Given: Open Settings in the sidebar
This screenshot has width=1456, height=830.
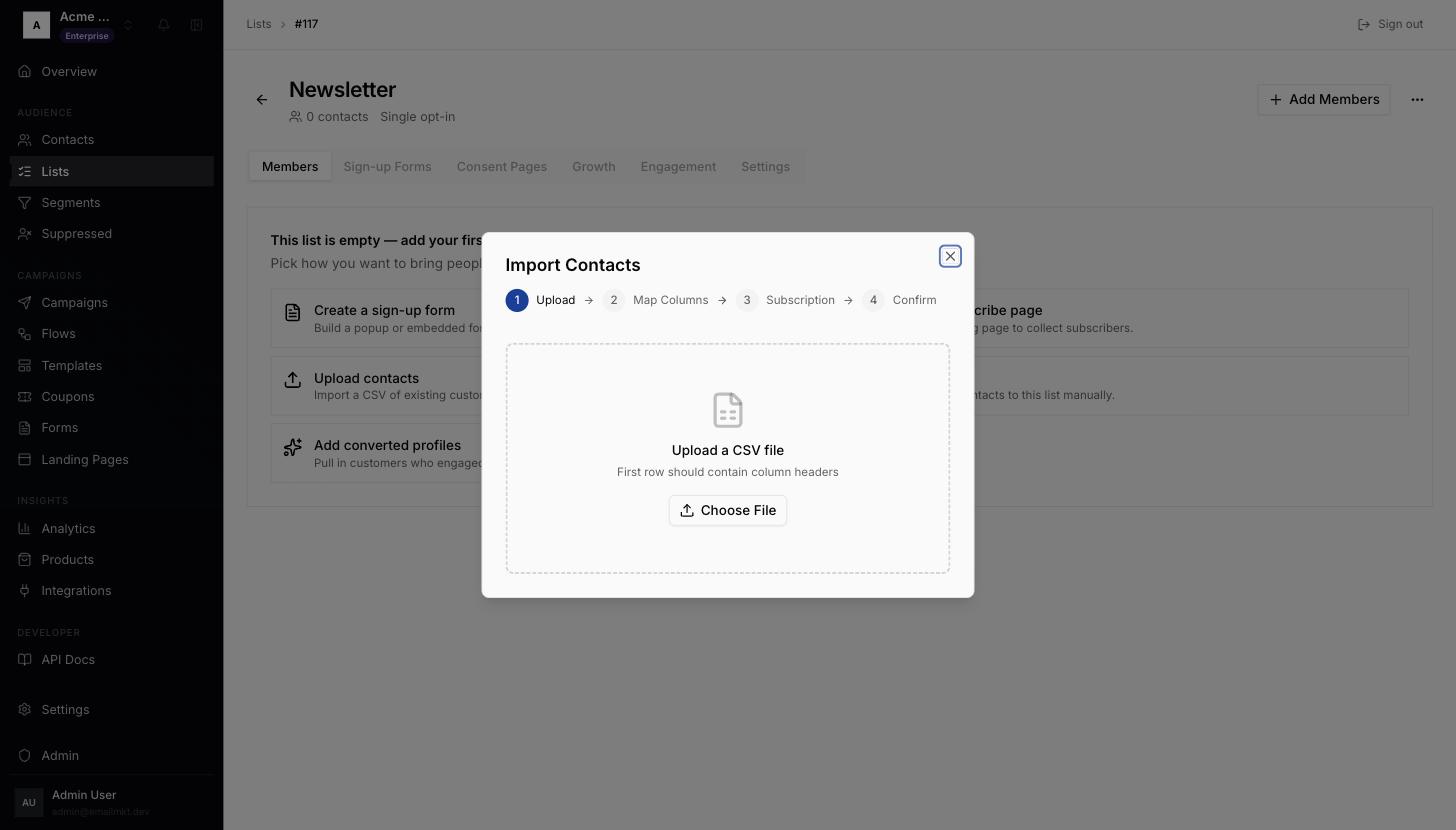Looking at the screenshot, I should click(x=112, y=709).
